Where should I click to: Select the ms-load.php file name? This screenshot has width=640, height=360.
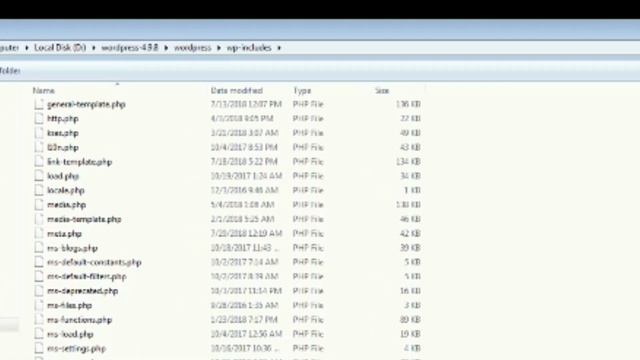pyautogui.click(x=70, y=334)
